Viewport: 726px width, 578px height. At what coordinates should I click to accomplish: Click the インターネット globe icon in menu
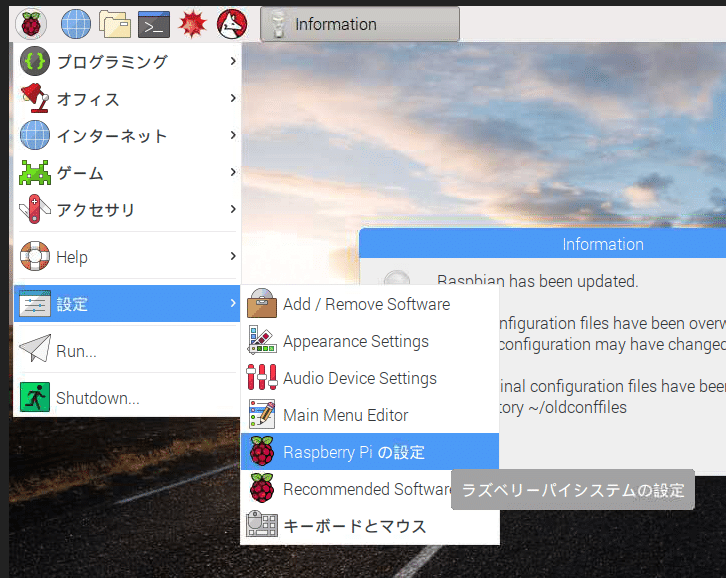pyautogui.click(x=35, y=135)
